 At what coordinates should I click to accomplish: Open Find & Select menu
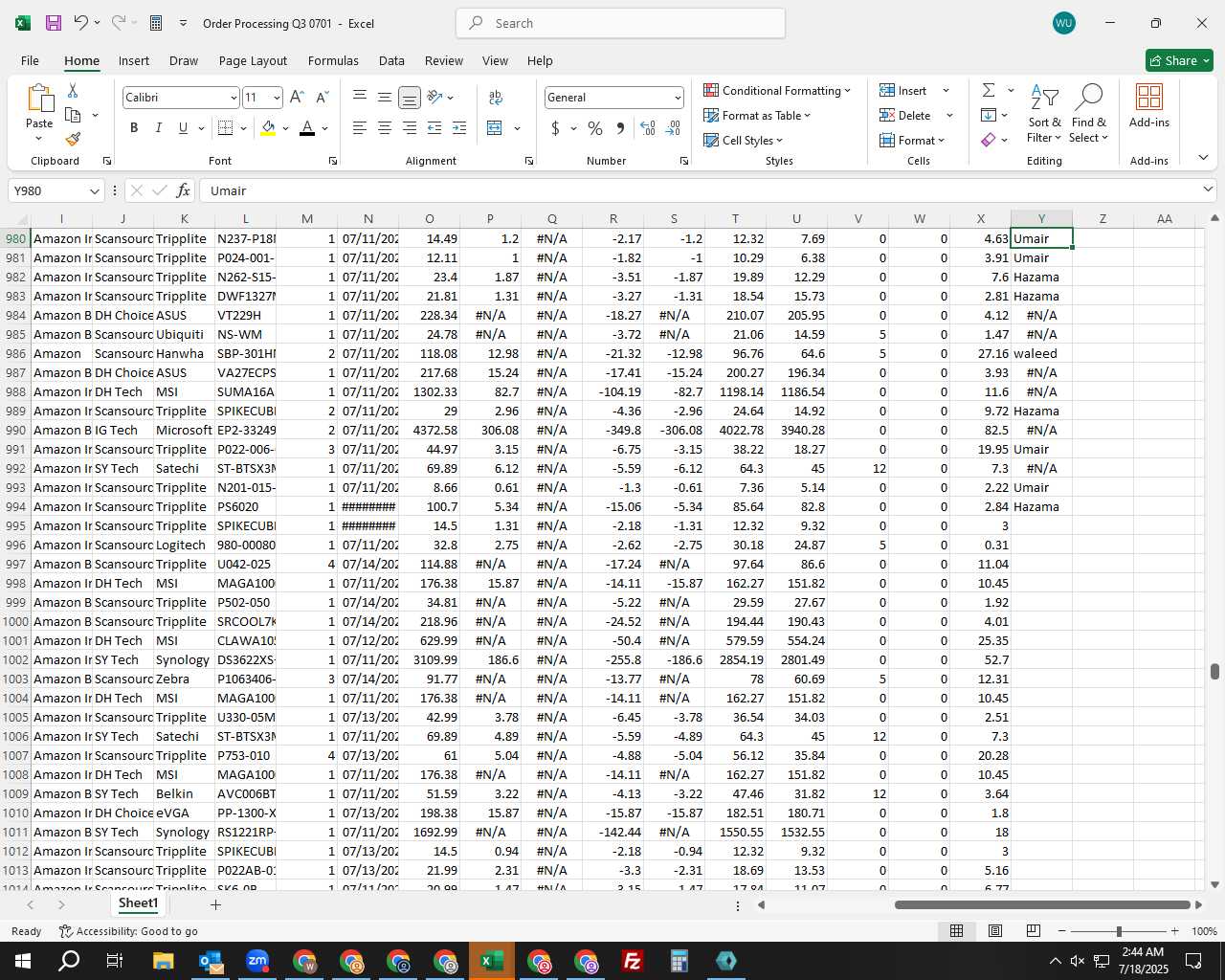pyautogui.click(x=1089, y=115)
